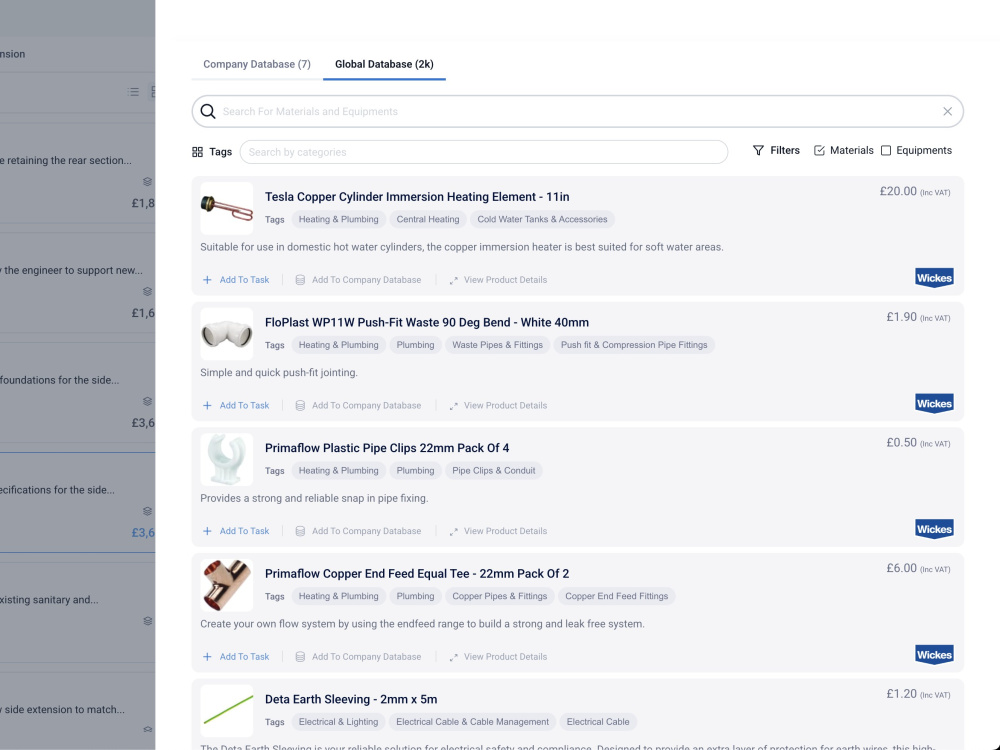Focus the Search by categories field
Viewport: 1000px width, 750px height.
483,152
